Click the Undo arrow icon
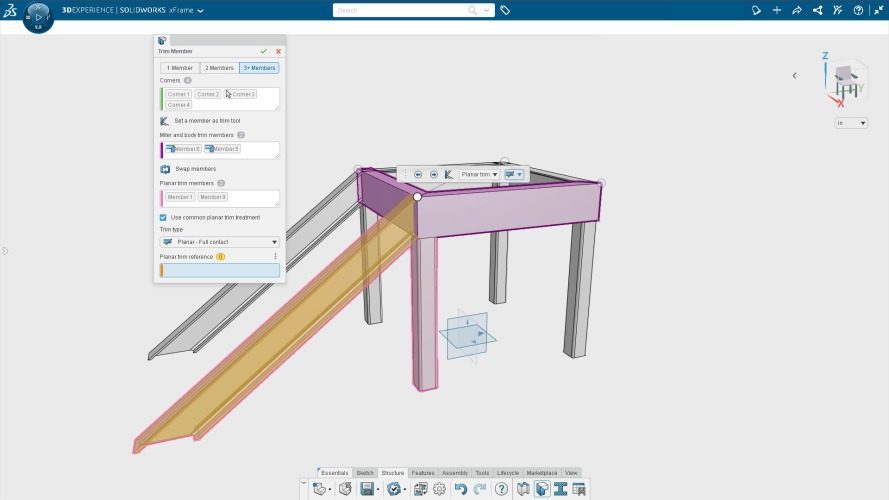 coord(460,489)
